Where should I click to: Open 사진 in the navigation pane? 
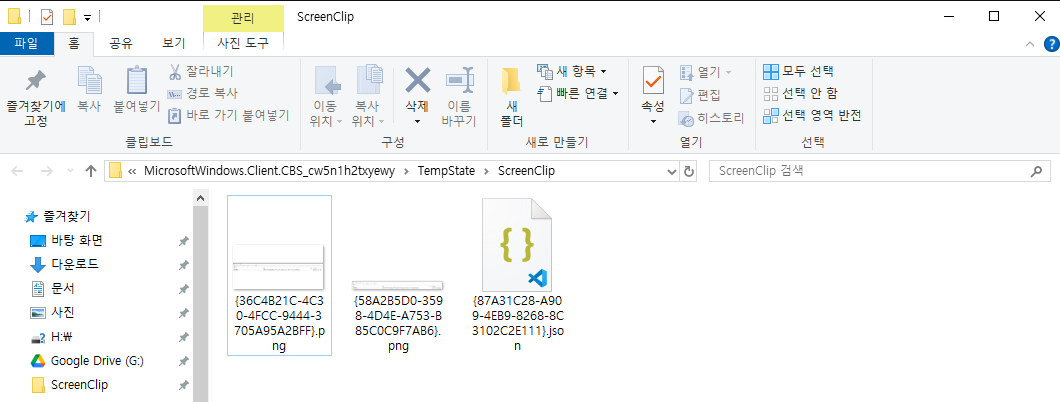(53, 312)
